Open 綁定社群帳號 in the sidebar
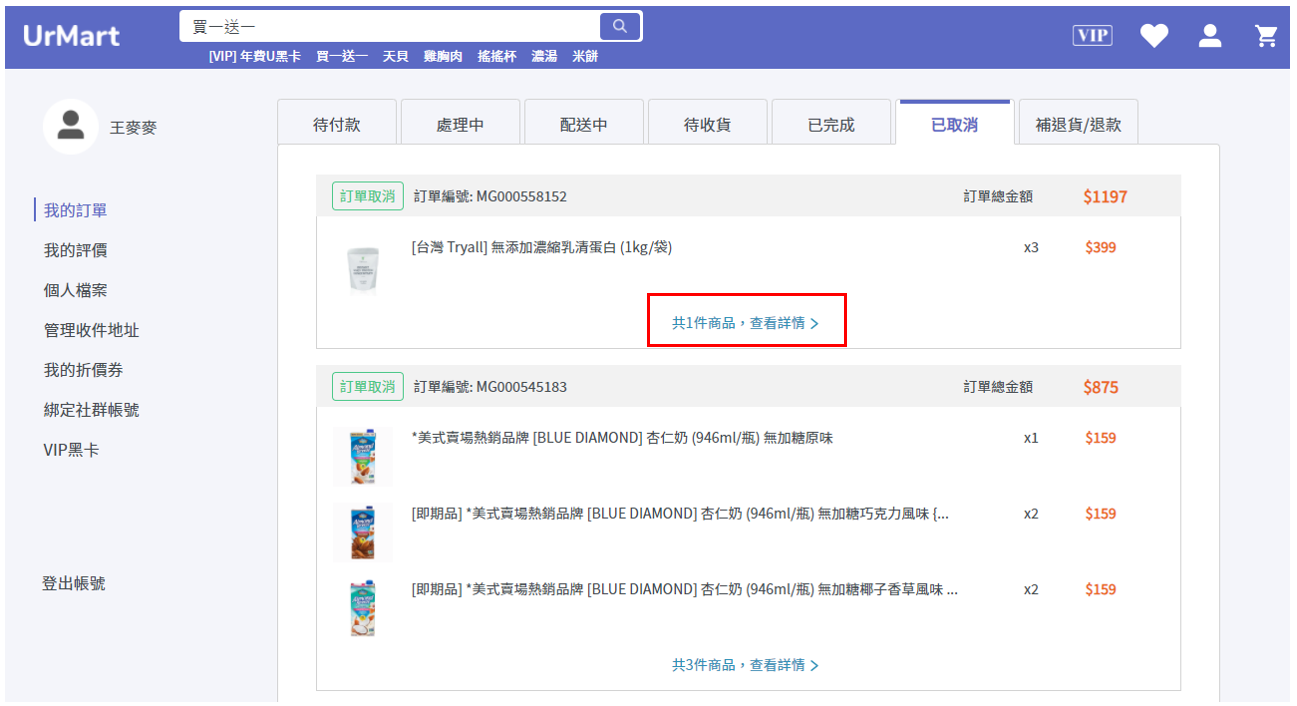The height and width of the screenshot is (706, 1297). point(91,410)
